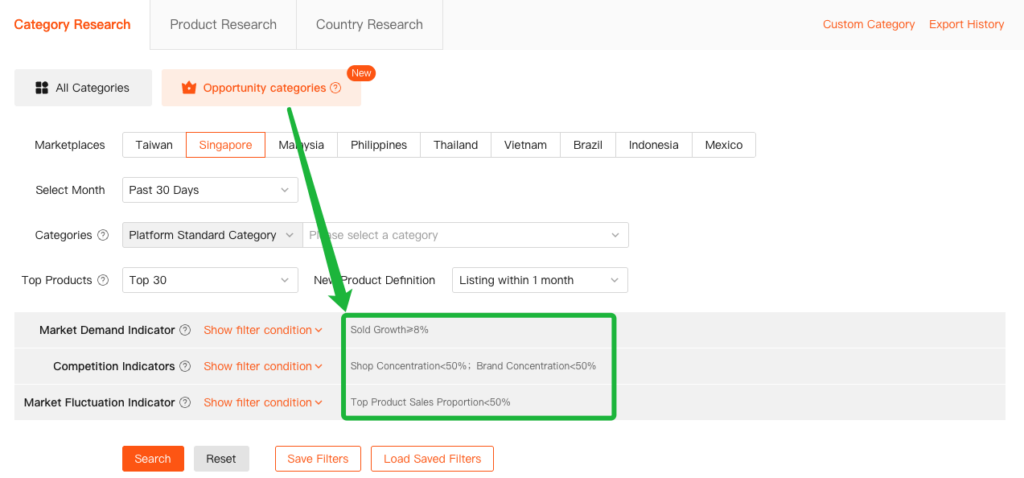Open the Top 30 products dropdown
This screenshot has height=478, width=1024.
click(x=210, y=281)
